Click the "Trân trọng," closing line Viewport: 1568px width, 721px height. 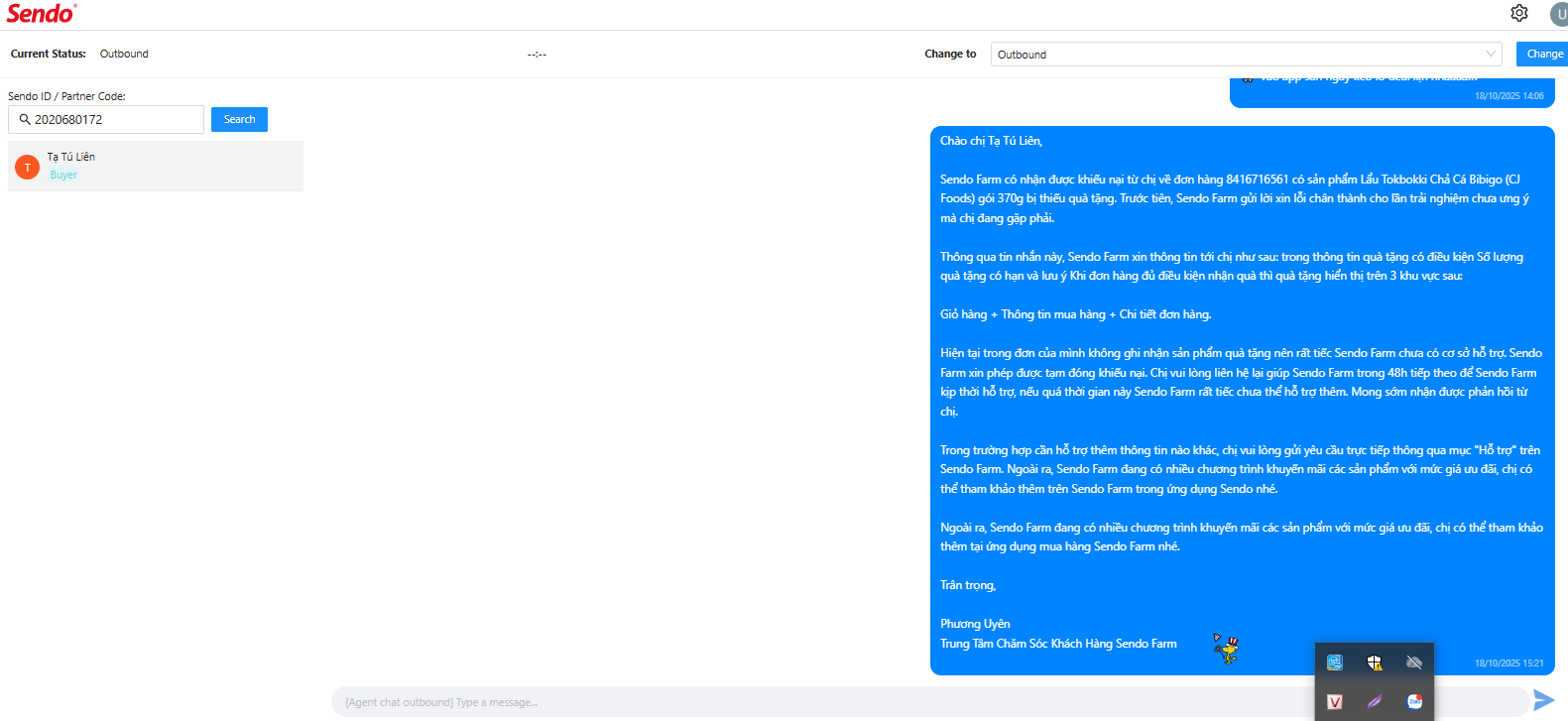(x=968, y=585)
